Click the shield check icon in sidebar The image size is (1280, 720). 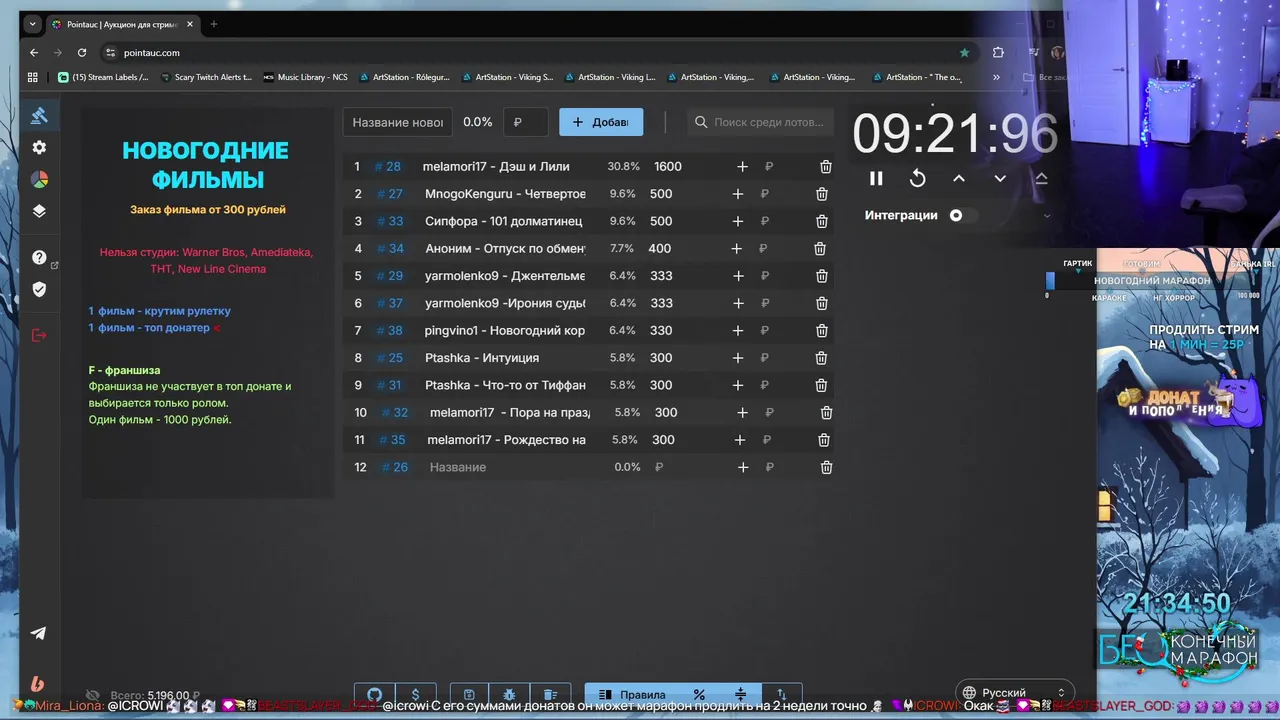coord(39,289)
